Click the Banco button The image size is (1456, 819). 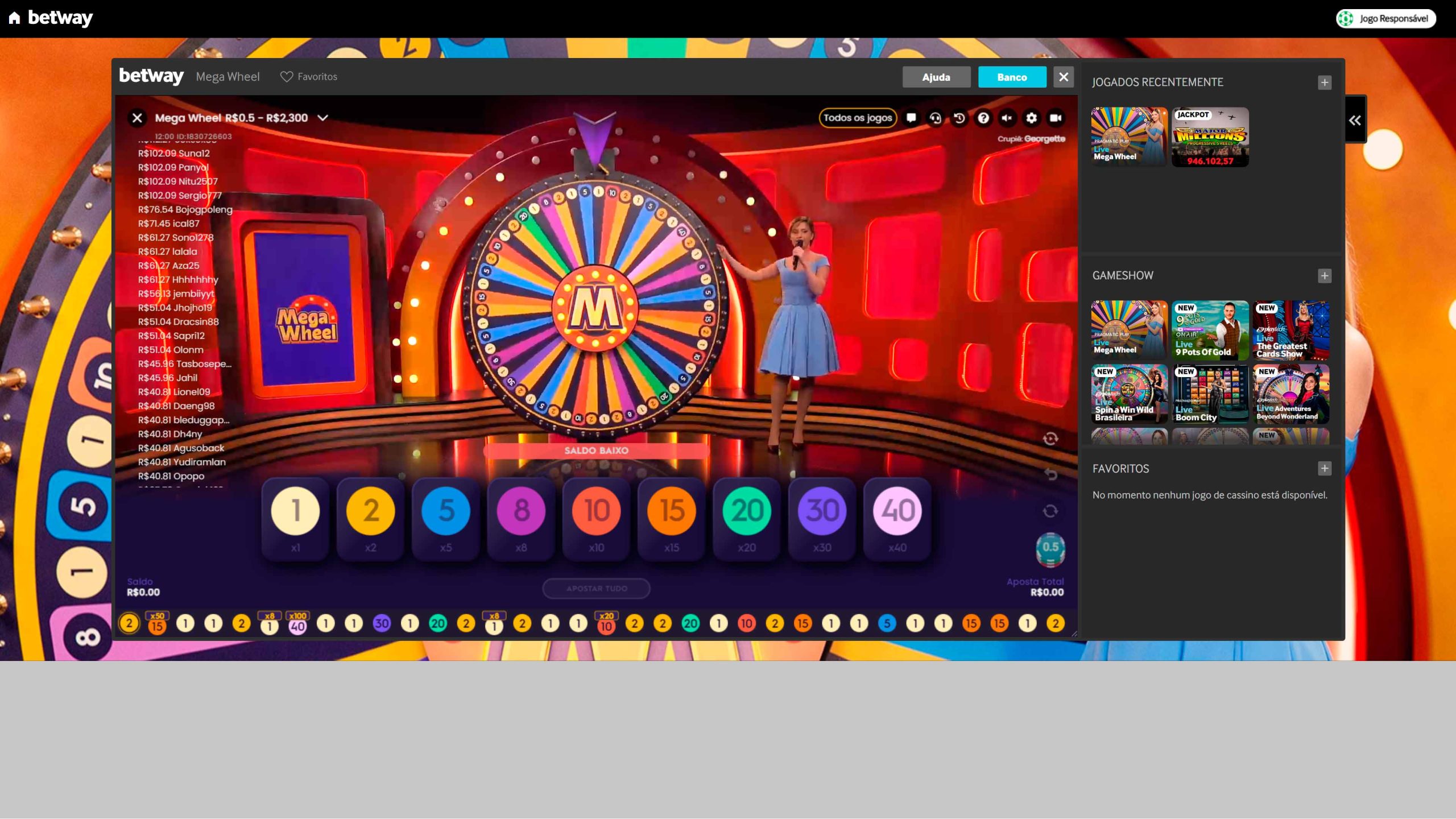[x=1012, y=76]
